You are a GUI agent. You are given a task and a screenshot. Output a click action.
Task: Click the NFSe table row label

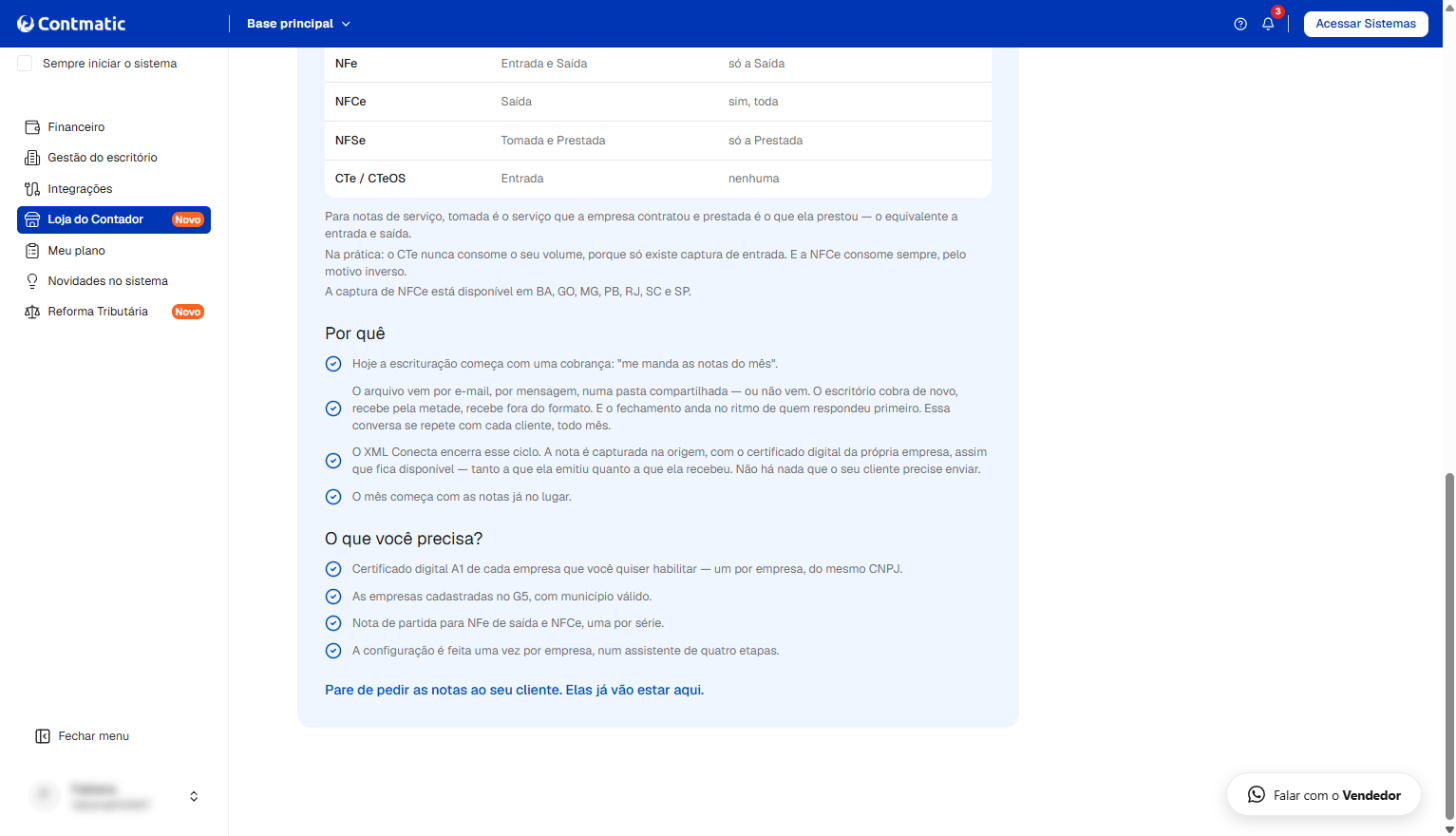[x=350, y=140]
